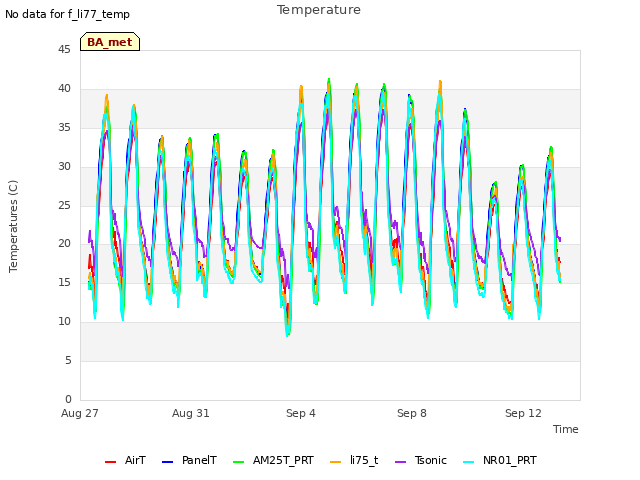Click the Aug 27 x-axis label
The width and height of the screenshot is (640, 480).
80,413
